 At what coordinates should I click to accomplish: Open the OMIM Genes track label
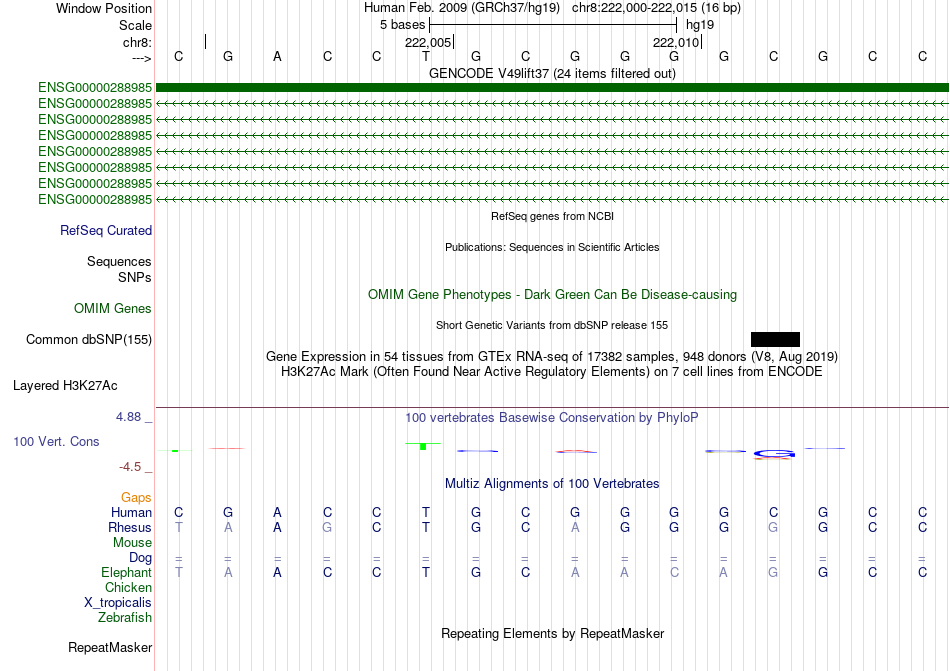coord(112,308)
